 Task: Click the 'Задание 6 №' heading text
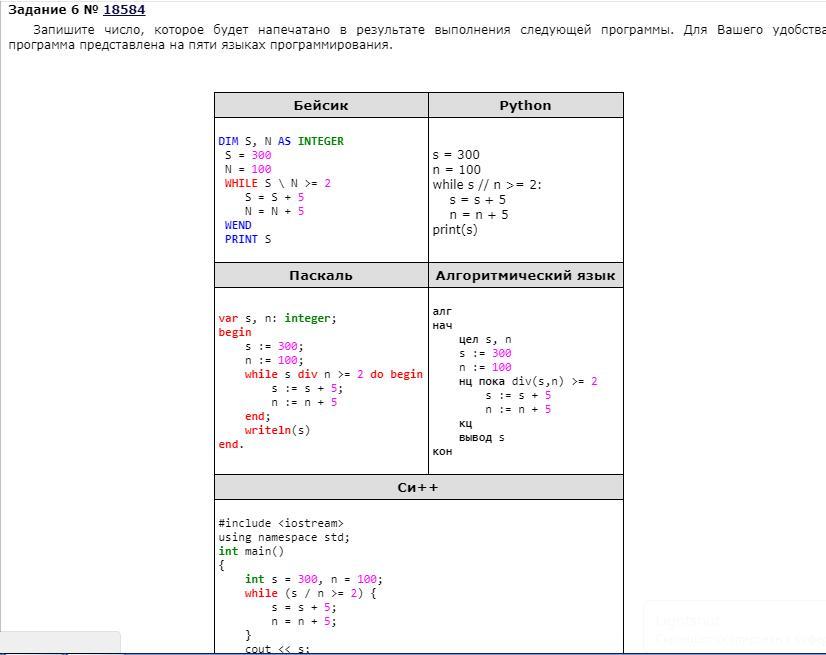tap(53, 10)
